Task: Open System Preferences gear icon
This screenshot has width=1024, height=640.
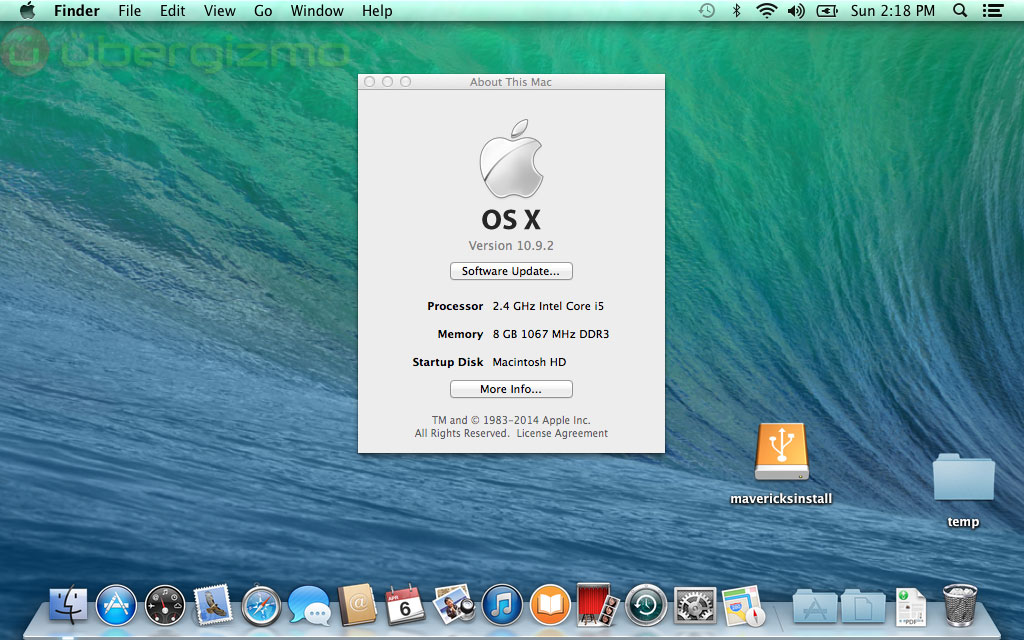Action: [695, 605]
